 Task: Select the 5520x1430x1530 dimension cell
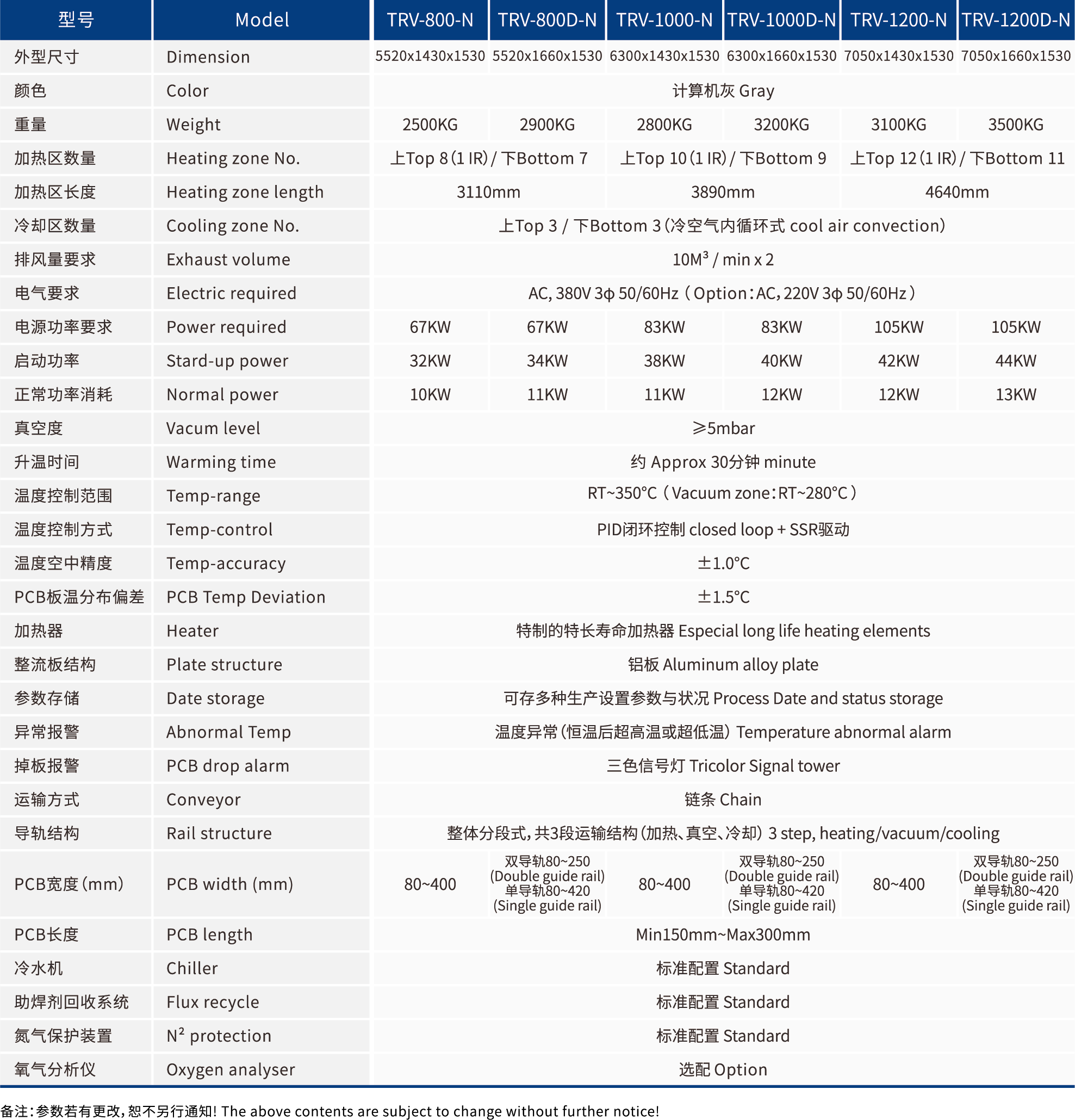coord(430,56)
